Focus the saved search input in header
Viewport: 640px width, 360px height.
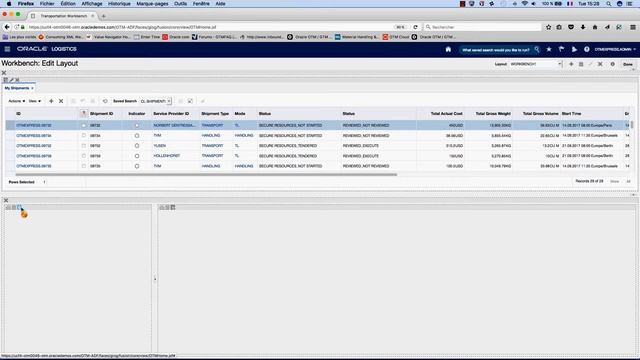pos(496,50)
